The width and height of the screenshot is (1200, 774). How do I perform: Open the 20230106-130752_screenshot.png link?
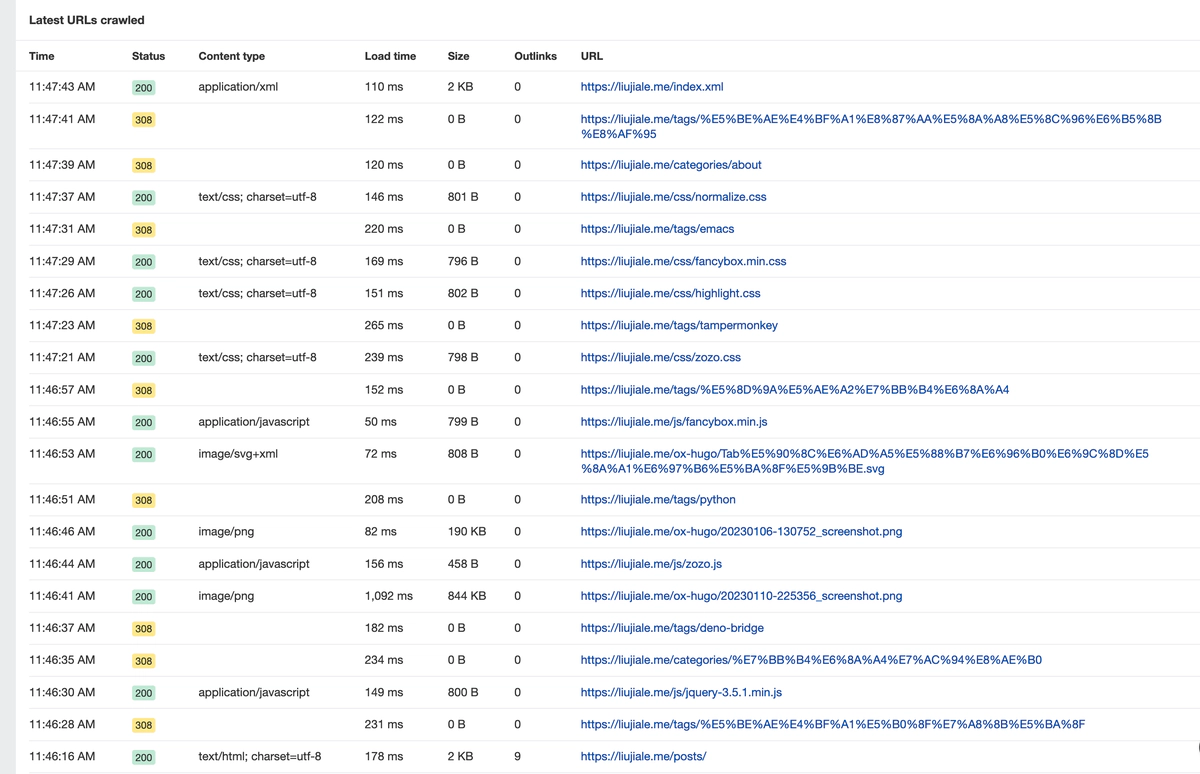(741, 532)
